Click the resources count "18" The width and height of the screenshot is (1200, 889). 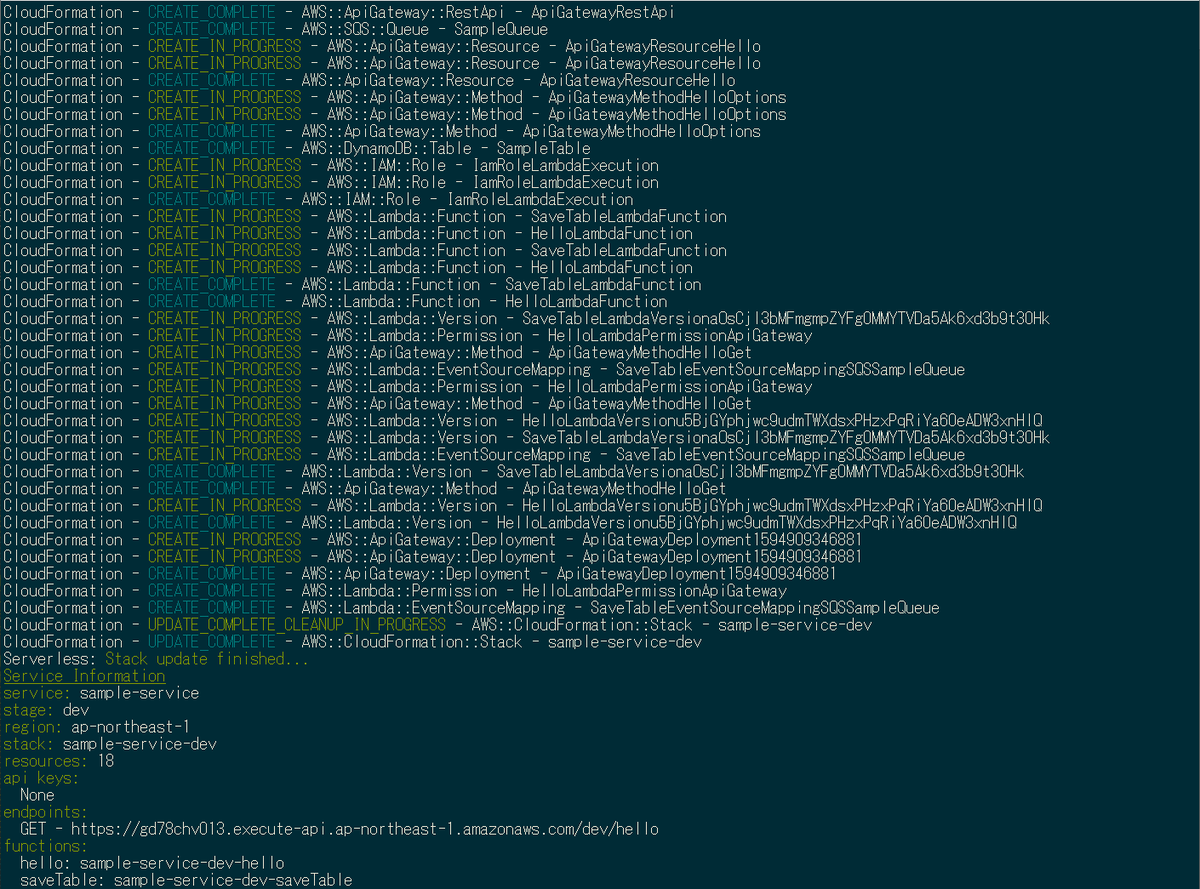pyautogui.click(x=105, y=760)
